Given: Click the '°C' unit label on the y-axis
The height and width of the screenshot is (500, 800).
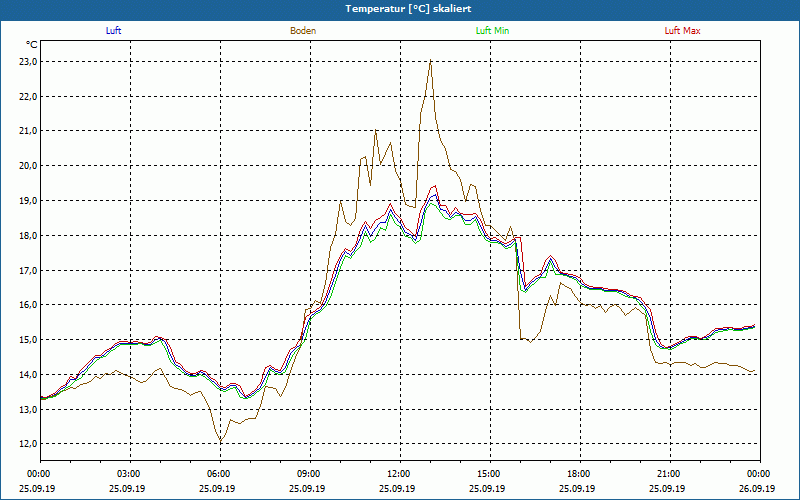Looking at the screenshot, I should click(x=32, y=45).
